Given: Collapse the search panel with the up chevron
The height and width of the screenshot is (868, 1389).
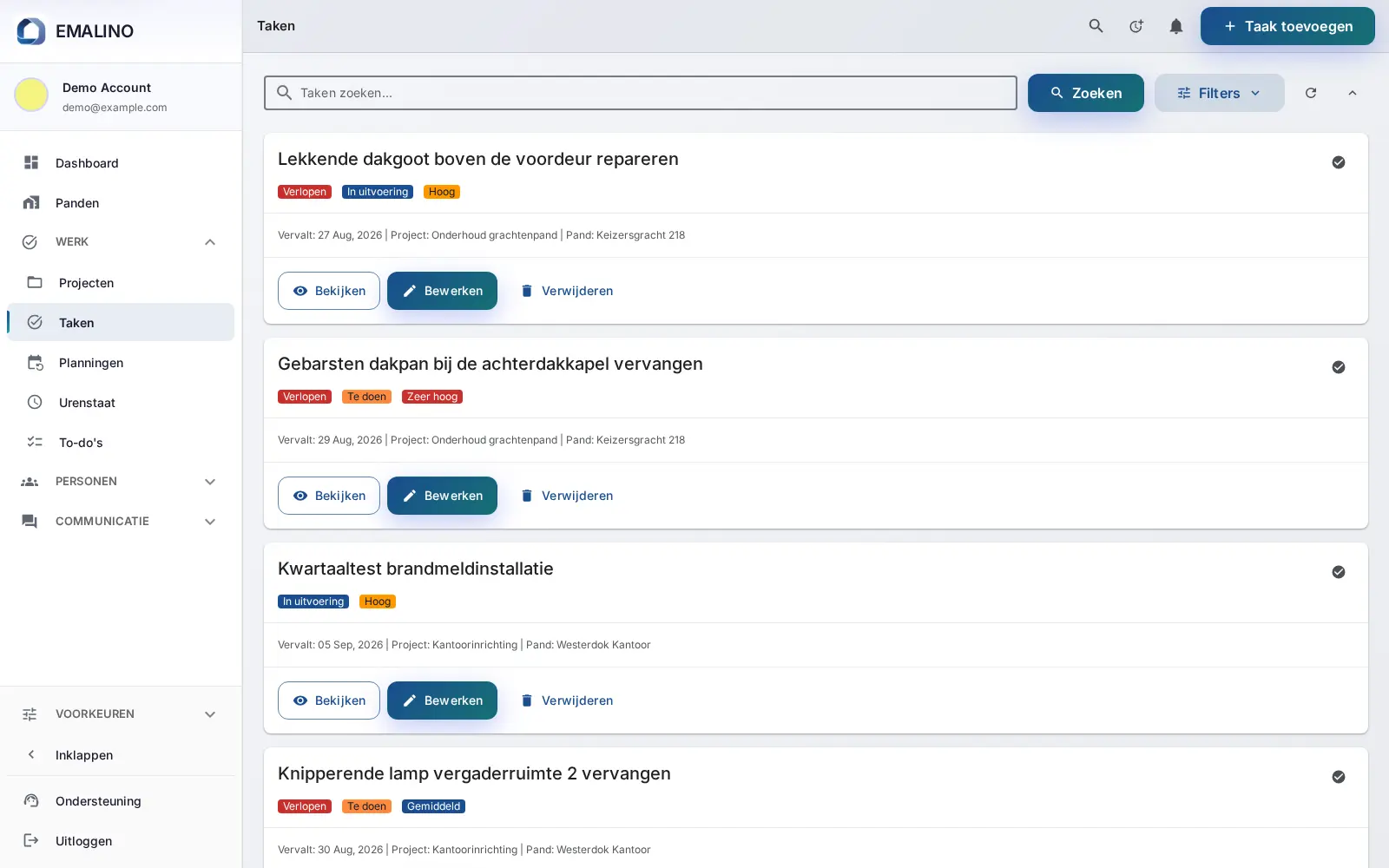Looking at the screenshot, I should coord(1352,93).
